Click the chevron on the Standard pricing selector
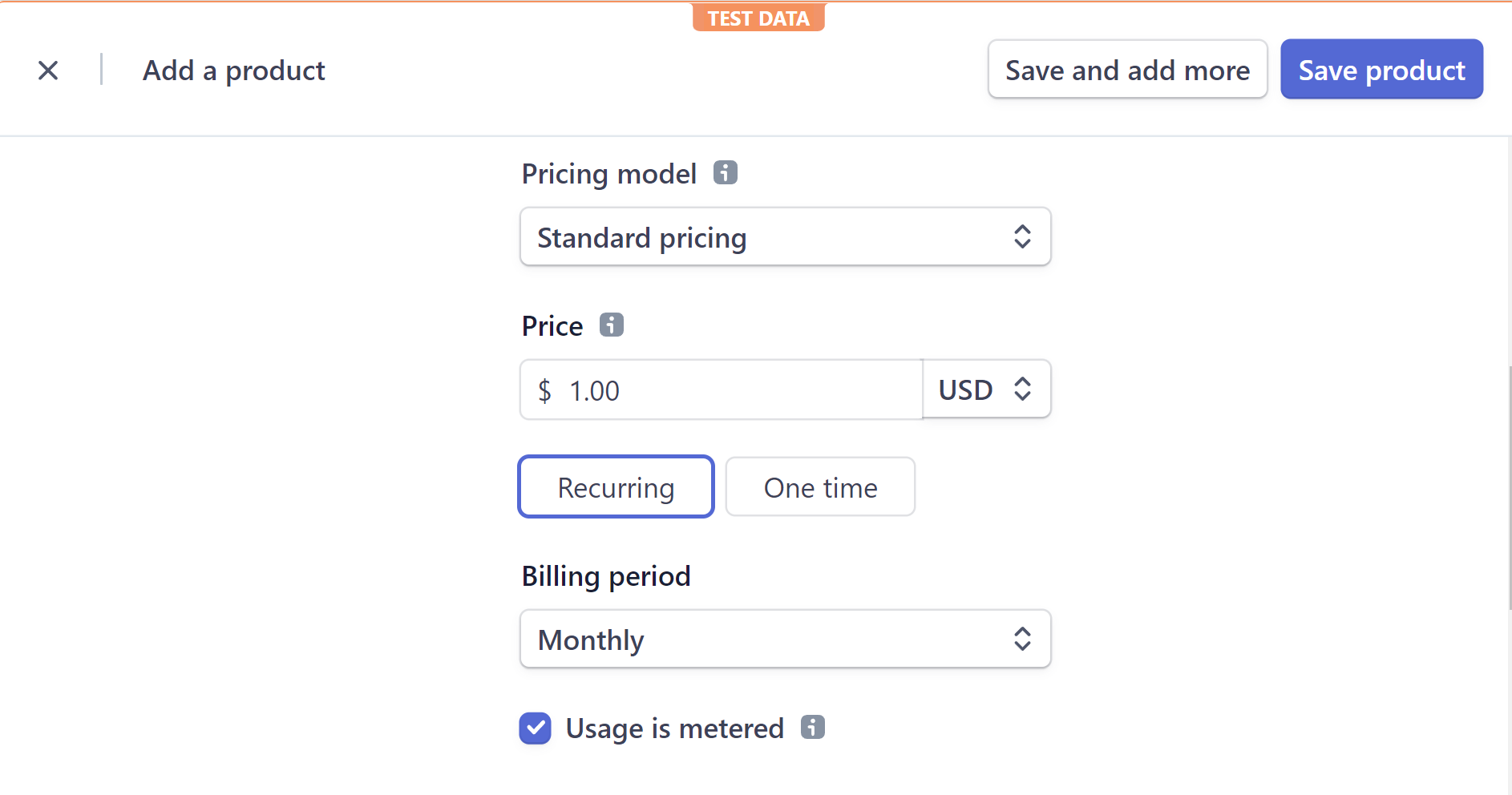 (1023, 236)
